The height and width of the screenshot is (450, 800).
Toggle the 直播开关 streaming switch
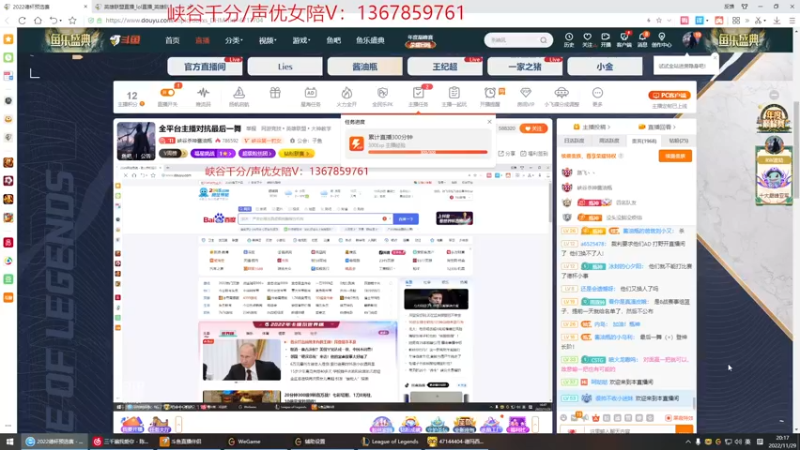pyautogui.click(x=167, y=93)
